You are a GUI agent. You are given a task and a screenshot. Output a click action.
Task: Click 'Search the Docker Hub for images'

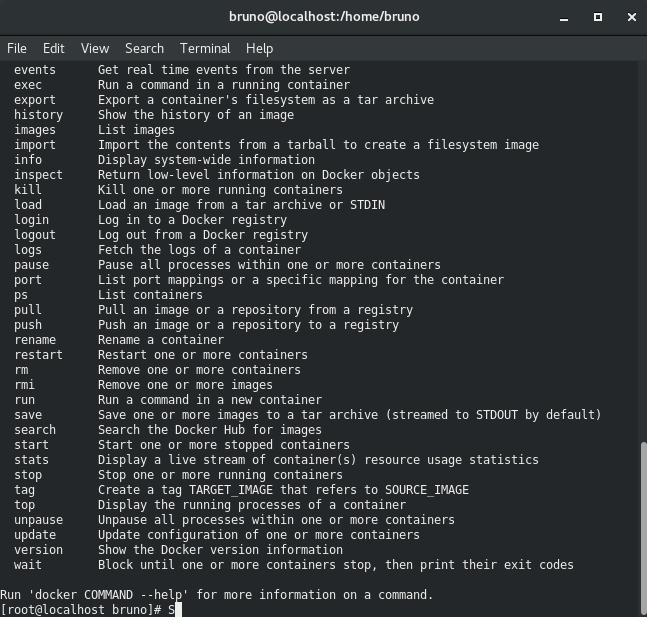pyautogui.click(x=210, y=430)
